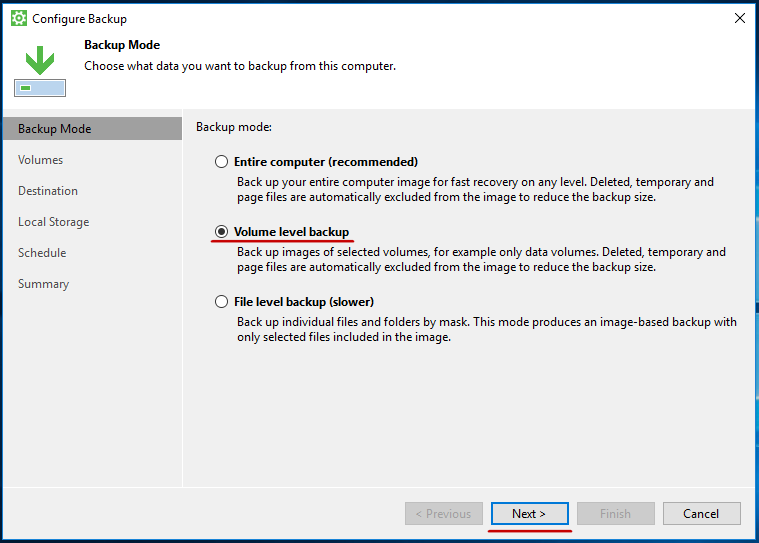759x543 pixels.
Task: Click the Volume level backup label text
Action: (x=291, y=232)
